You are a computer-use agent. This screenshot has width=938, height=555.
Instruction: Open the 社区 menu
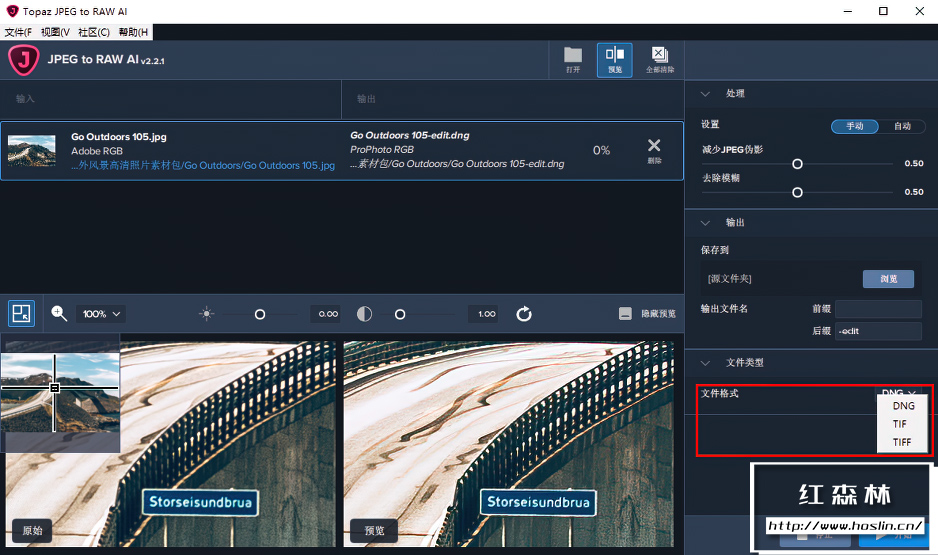tap(94, 32)
